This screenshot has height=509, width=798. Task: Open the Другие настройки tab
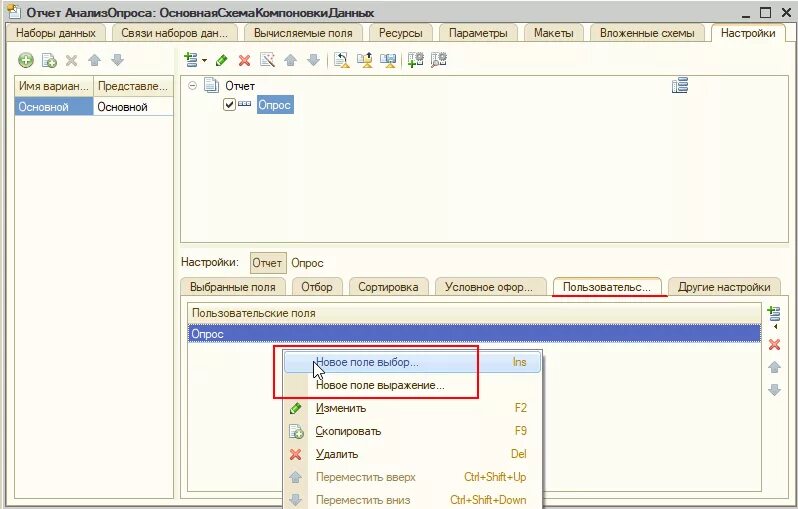(x=724, y=287)
